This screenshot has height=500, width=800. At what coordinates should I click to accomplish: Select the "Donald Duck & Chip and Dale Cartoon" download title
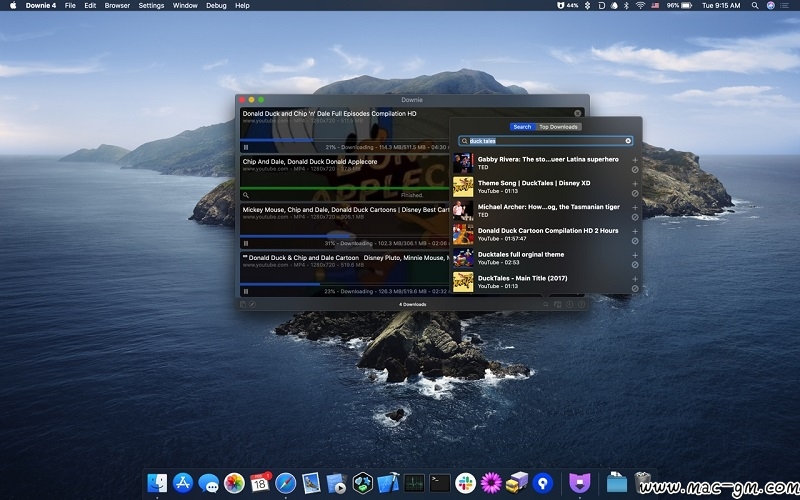[304, 258]
